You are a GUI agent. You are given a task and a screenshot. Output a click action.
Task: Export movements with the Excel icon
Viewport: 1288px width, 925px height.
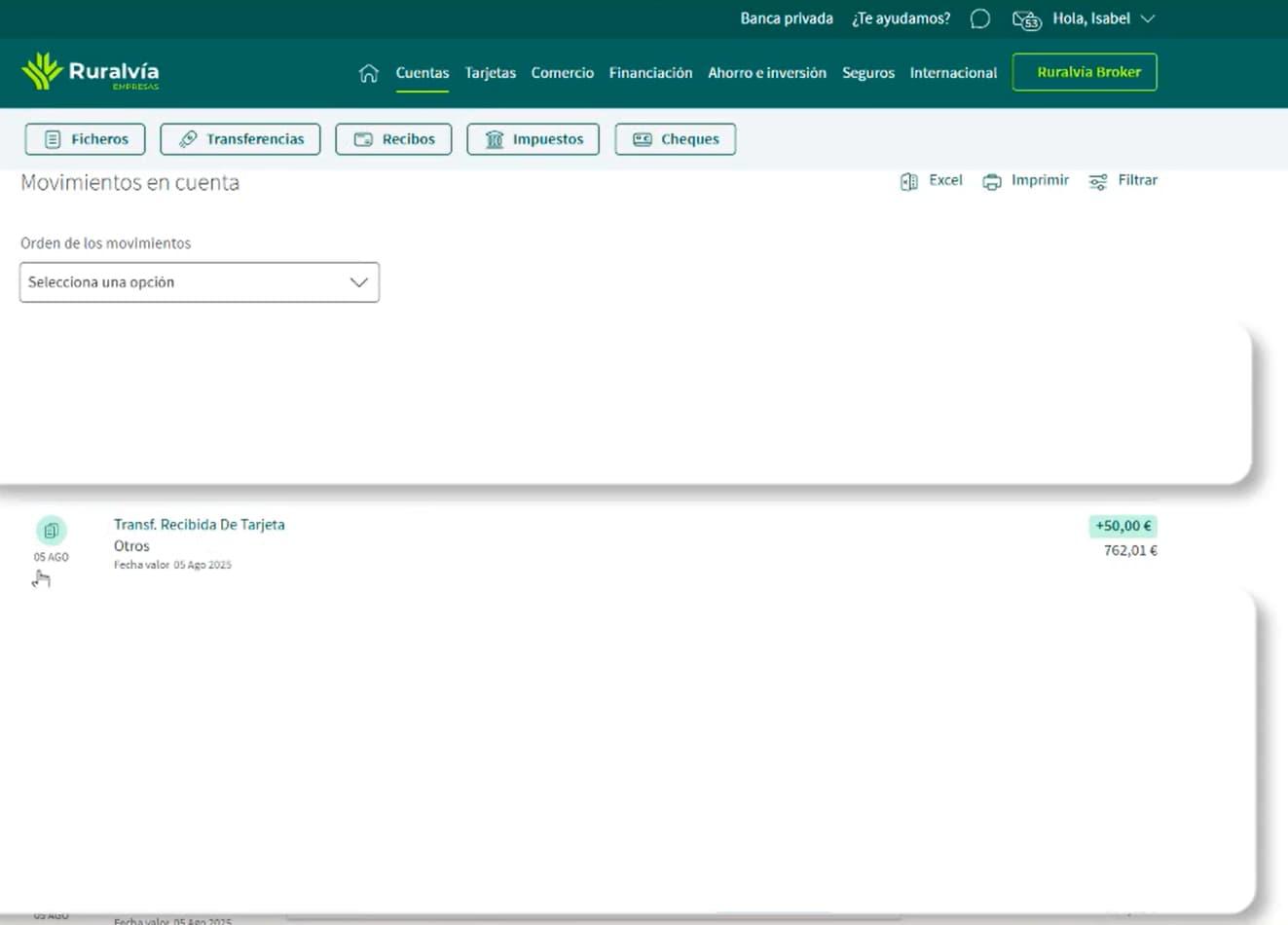909,181
